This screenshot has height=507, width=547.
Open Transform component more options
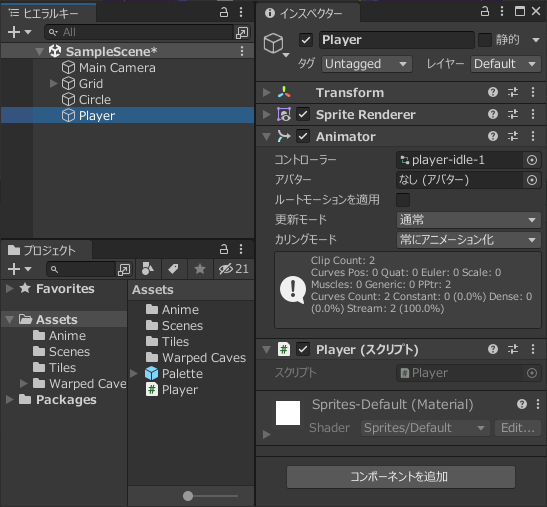pyautogui.click(x=533, y=92)
